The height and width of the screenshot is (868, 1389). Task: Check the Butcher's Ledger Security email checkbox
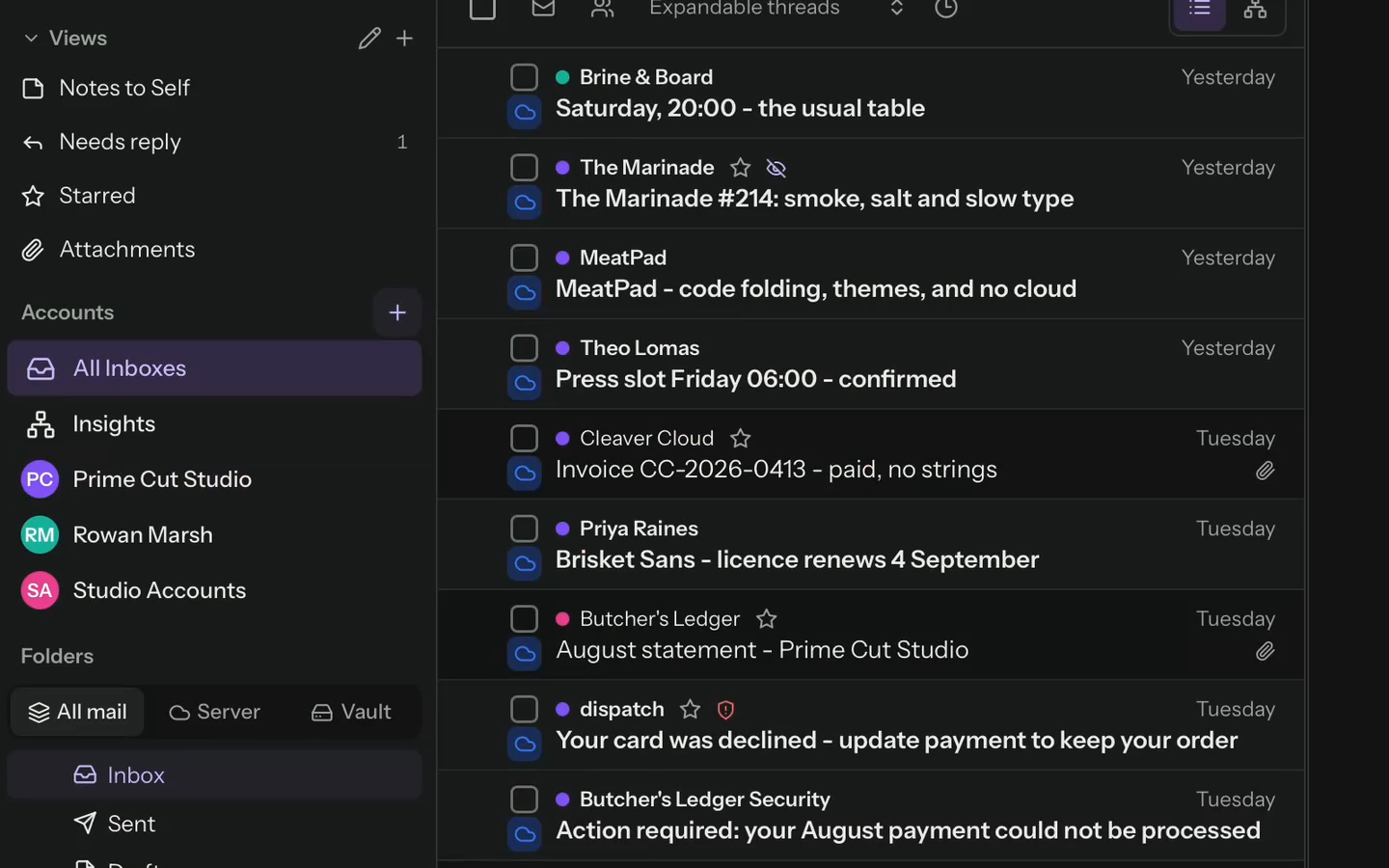(x=524, y=800)
